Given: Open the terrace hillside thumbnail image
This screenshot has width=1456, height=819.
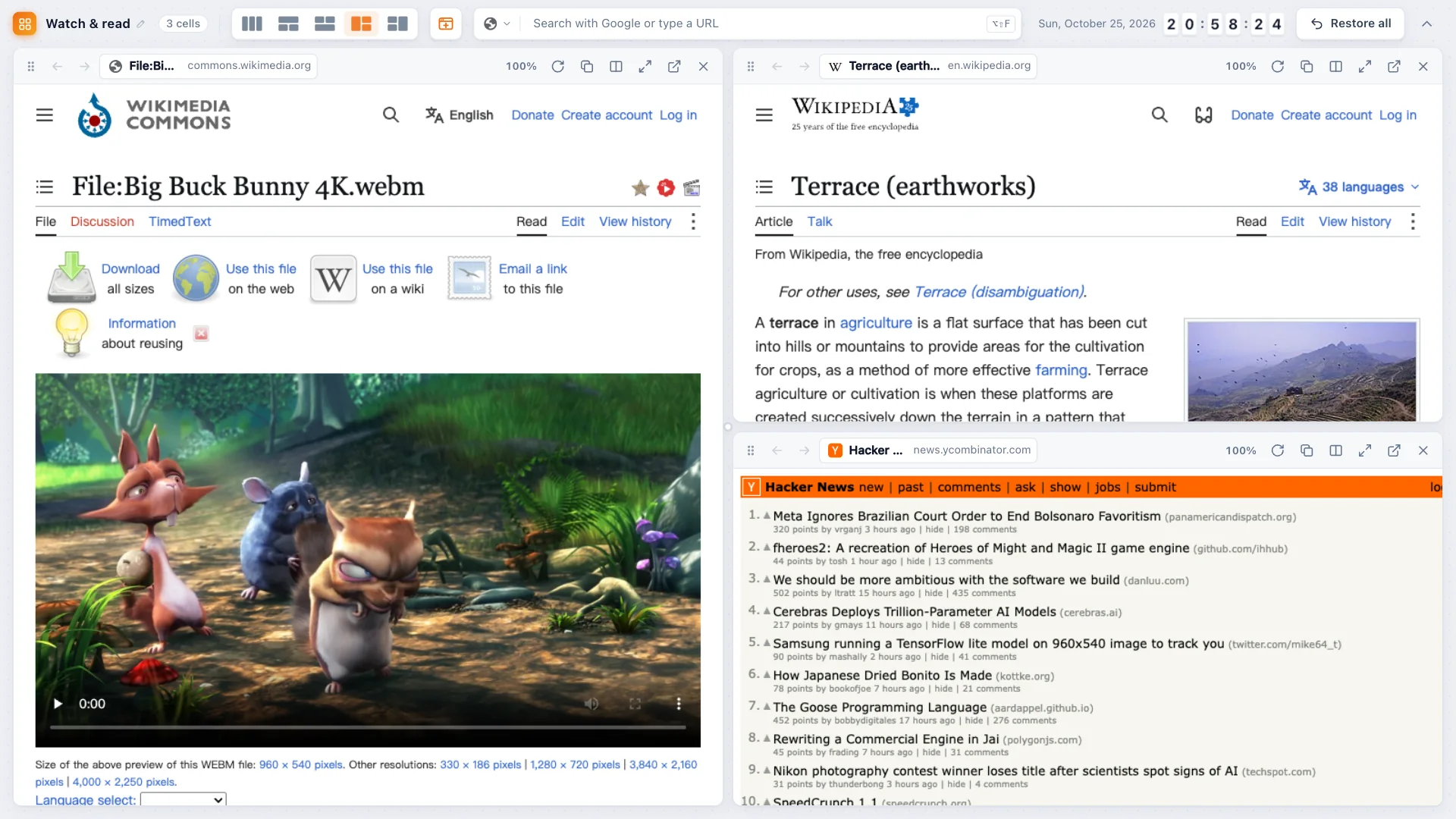Looking at the screenshot, I should coord(1302,371).
